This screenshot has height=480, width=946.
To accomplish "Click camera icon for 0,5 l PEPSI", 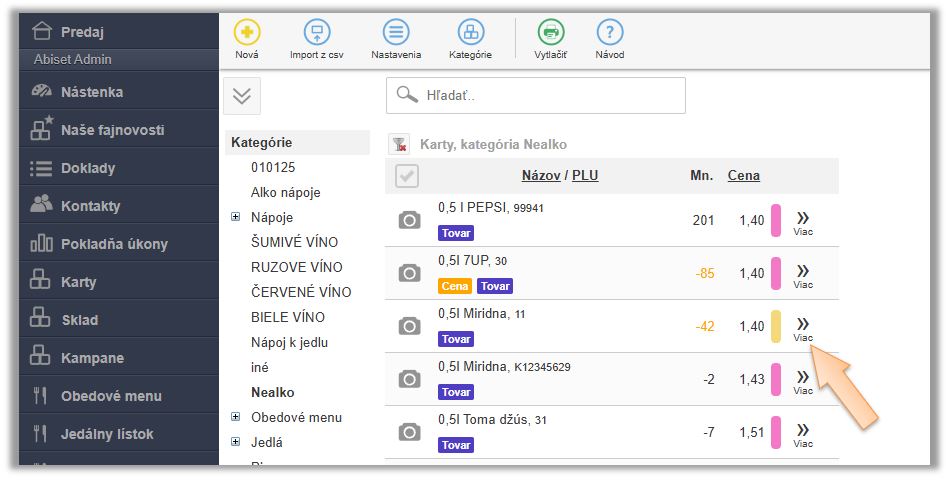I will pyautogui.click(x=409, y=220).
